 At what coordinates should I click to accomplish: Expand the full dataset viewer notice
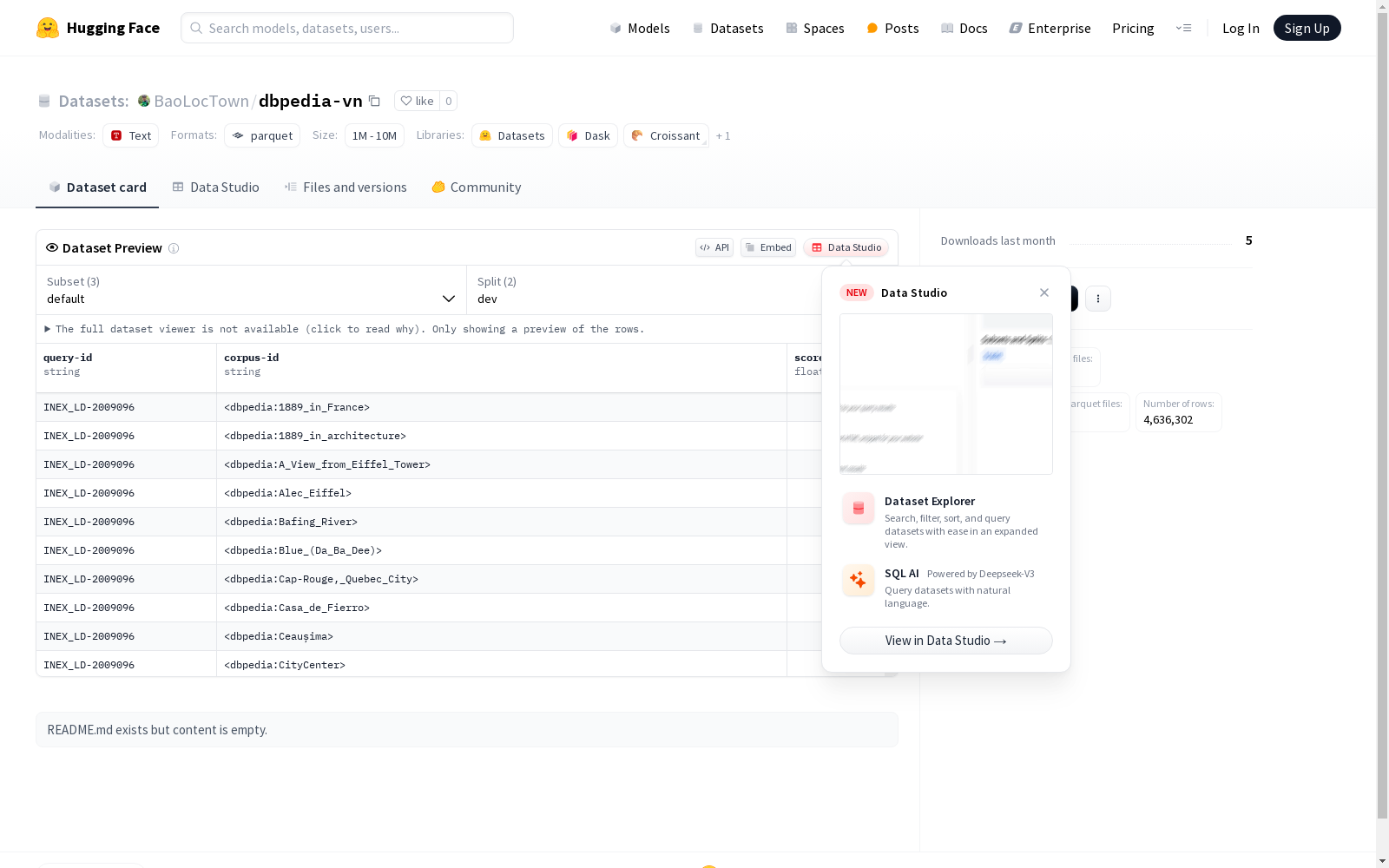pos(345,329)
